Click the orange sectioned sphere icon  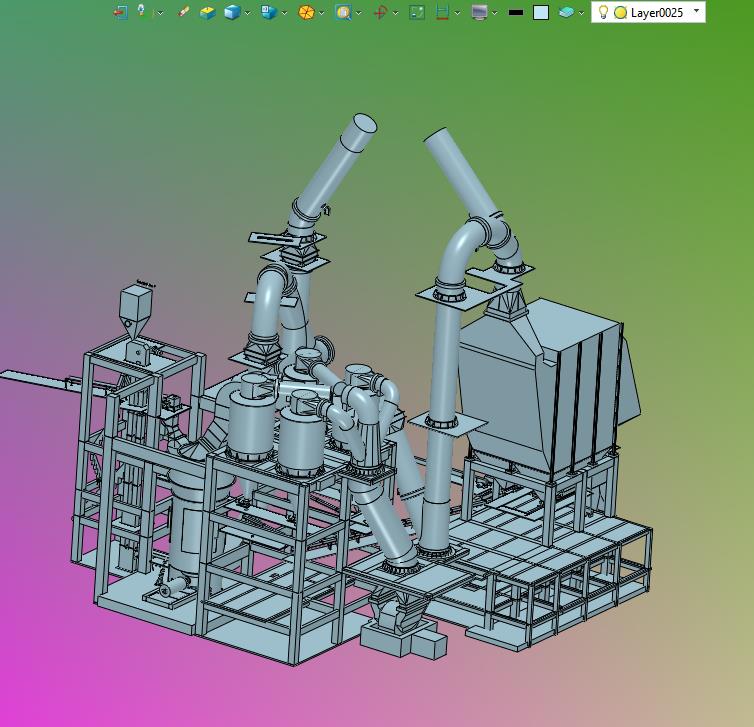point(306,12)
